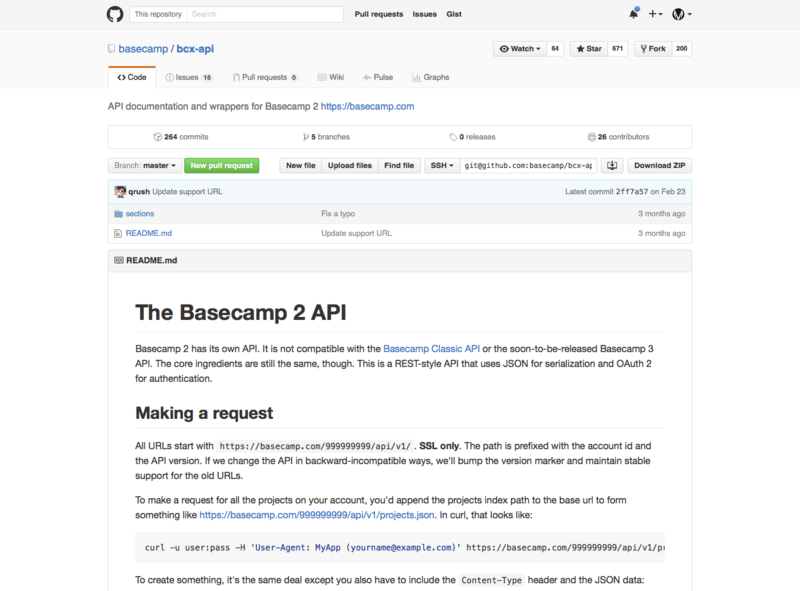Open the qrush author name link
The height and width of the screenshot is (591, 800).
(x=139, y=191)
